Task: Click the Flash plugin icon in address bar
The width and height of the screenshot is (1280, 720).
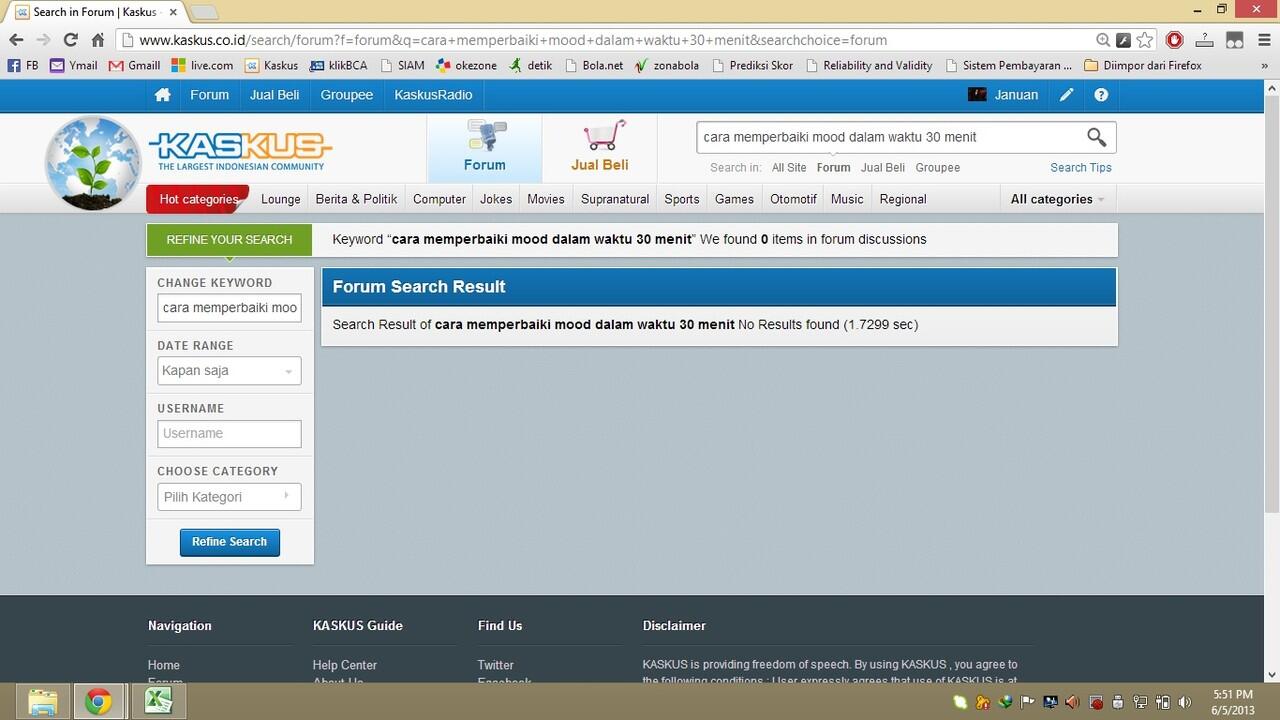Action: click(1124, 40)
